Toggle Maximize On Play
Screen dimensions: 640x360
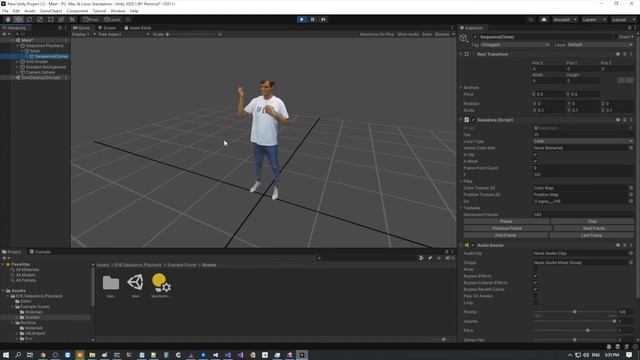coord(377,34)
